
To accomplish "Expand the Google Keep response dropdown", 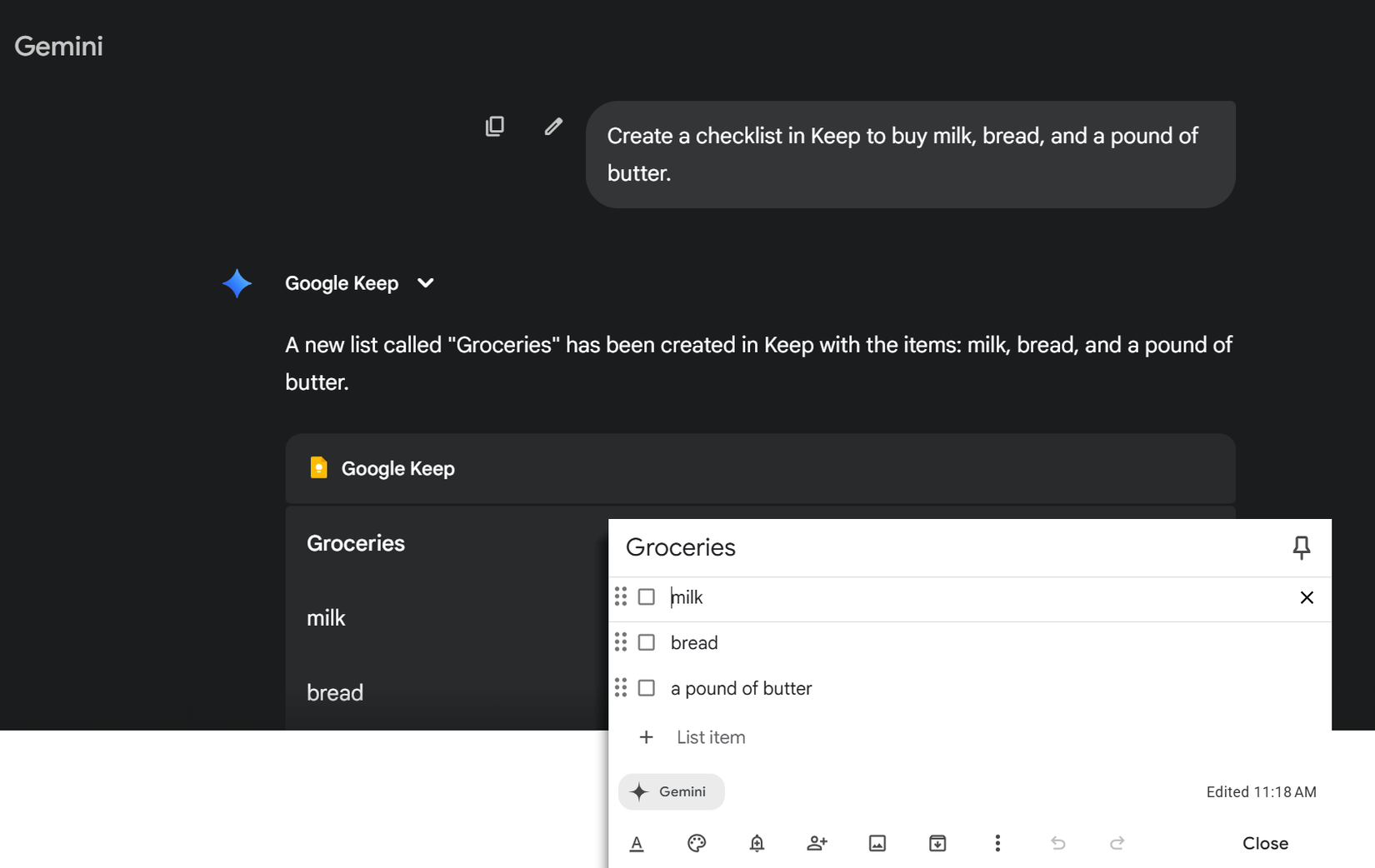I will [x=425, y=283].
